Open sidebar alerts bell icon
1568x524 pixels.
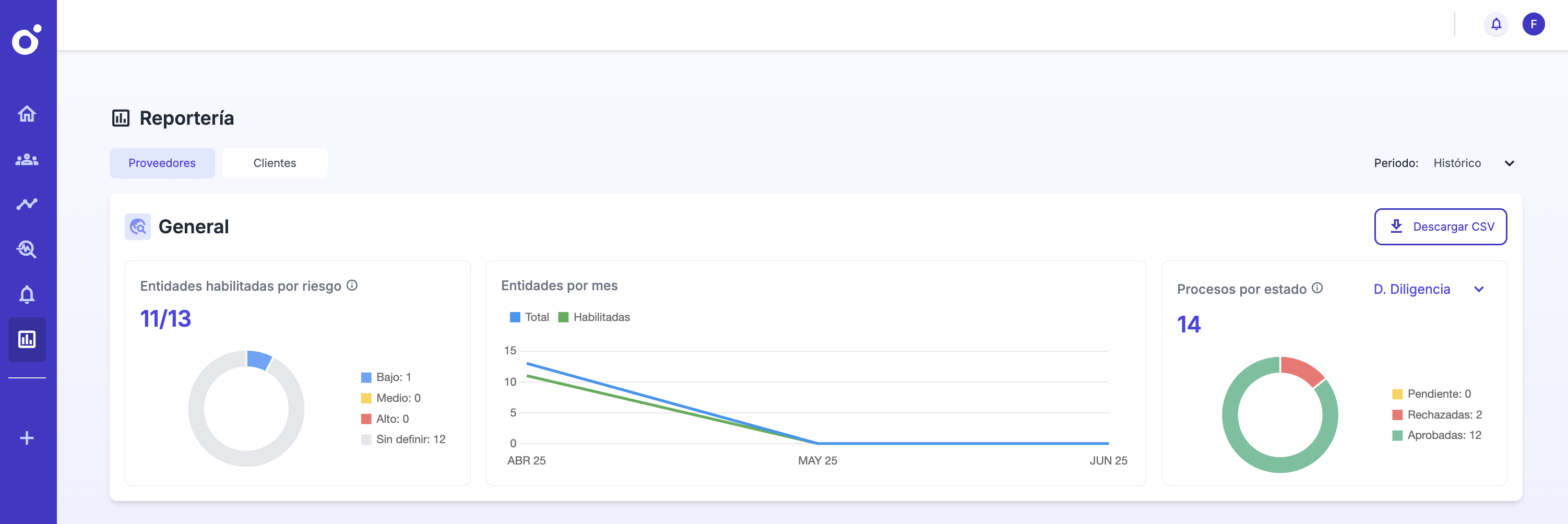click(27, 294)
